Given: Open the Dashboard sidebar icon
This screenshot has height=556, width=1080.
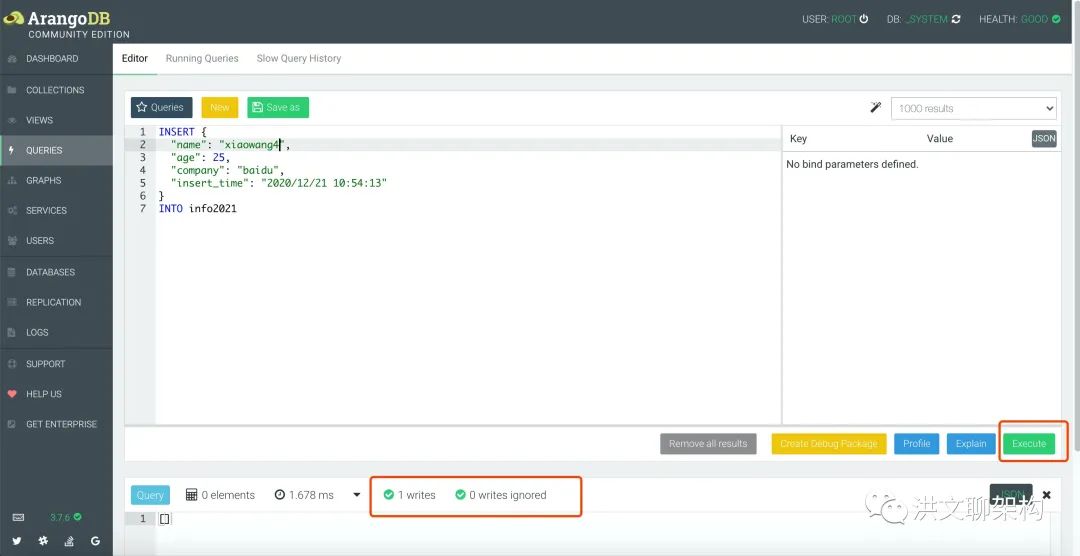Looking at the screenshot, I should coord(12,59).
